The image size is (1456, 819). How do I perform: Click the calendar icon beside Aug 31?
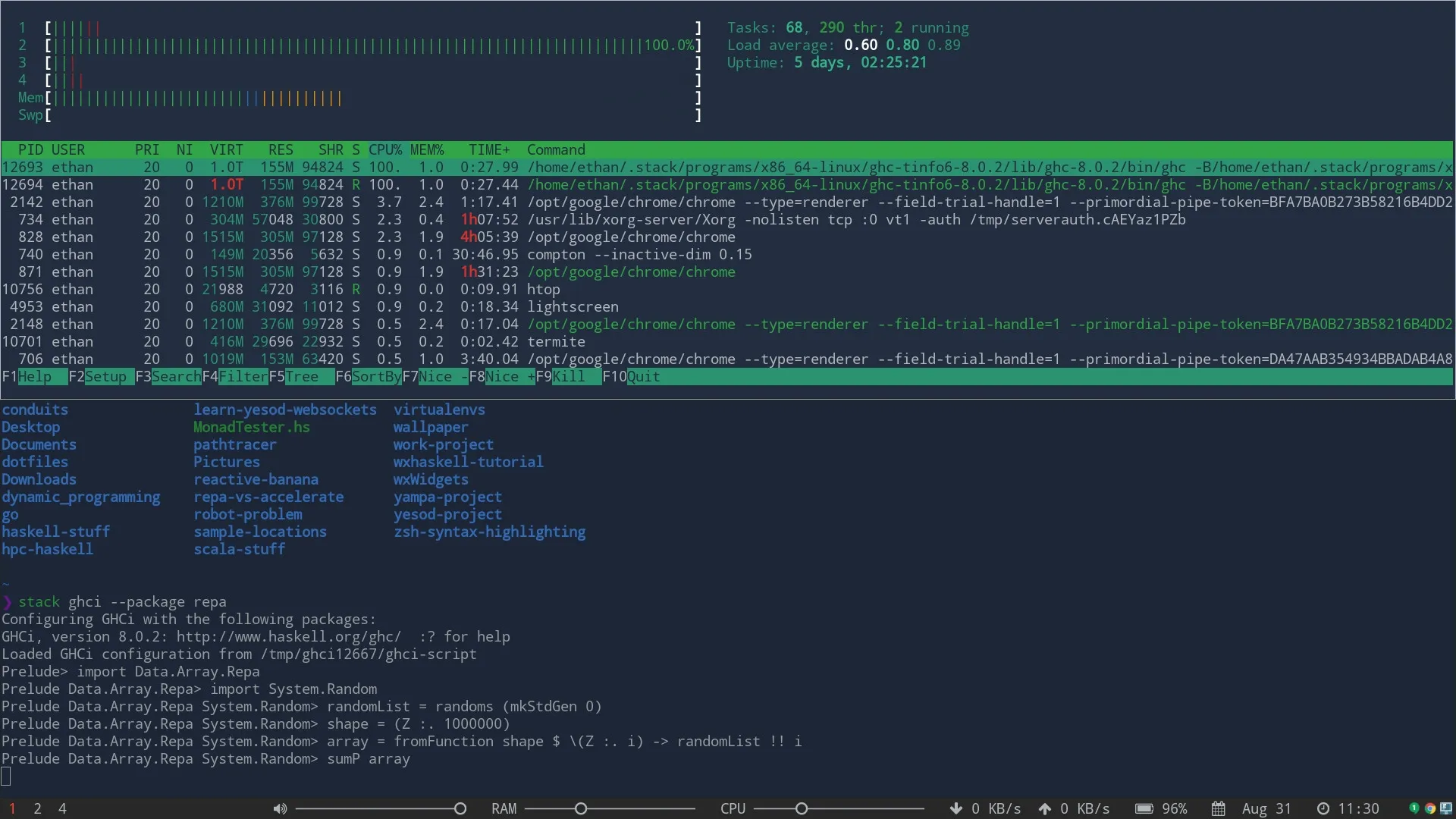point(1218,808)
